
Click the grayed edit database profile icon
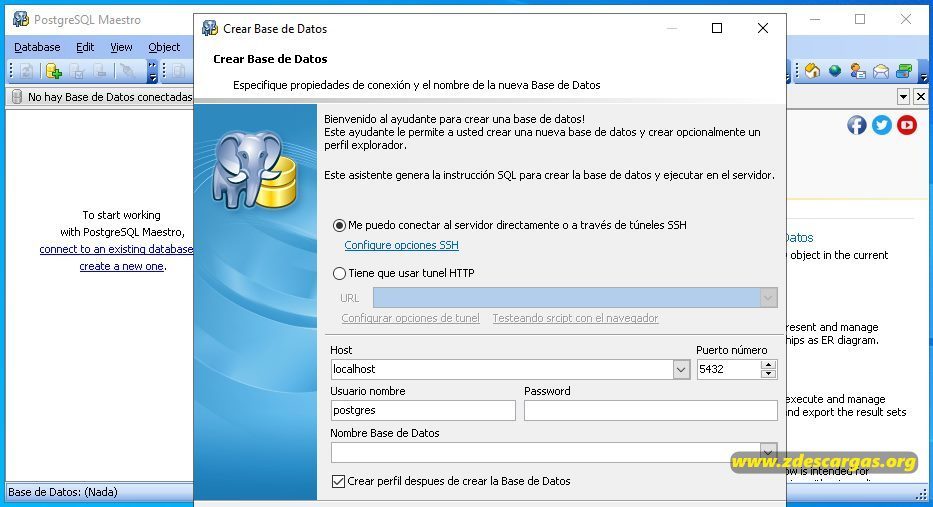(x=77, y=71)
